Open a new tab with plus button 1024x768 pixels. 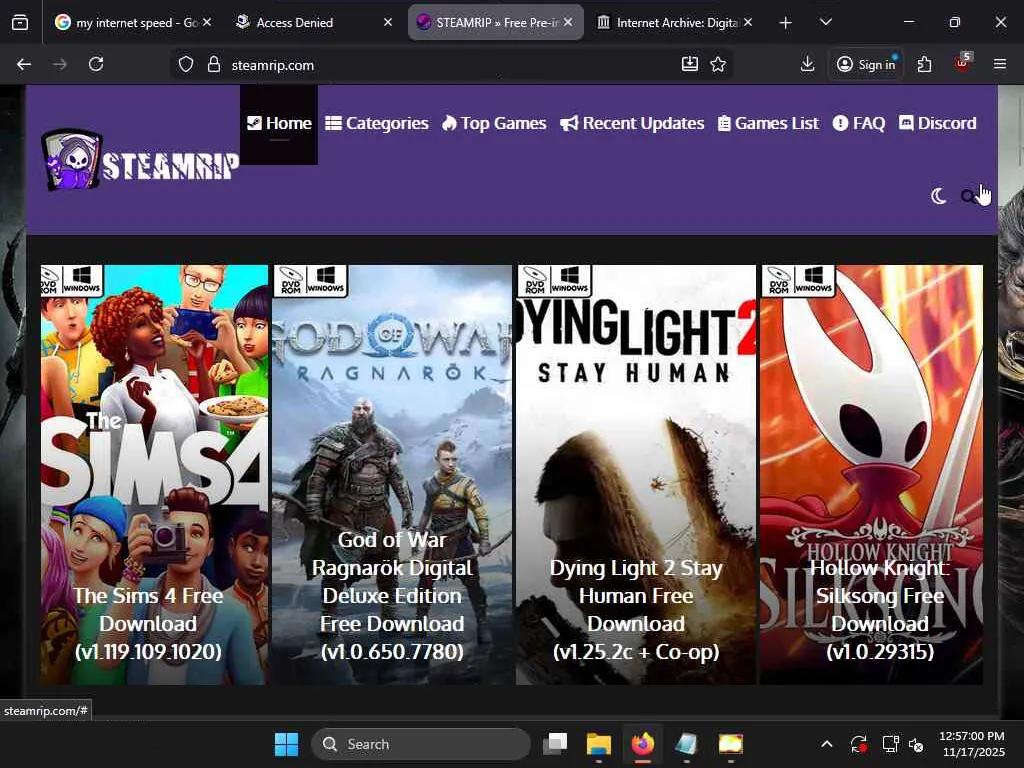(786, 23)
